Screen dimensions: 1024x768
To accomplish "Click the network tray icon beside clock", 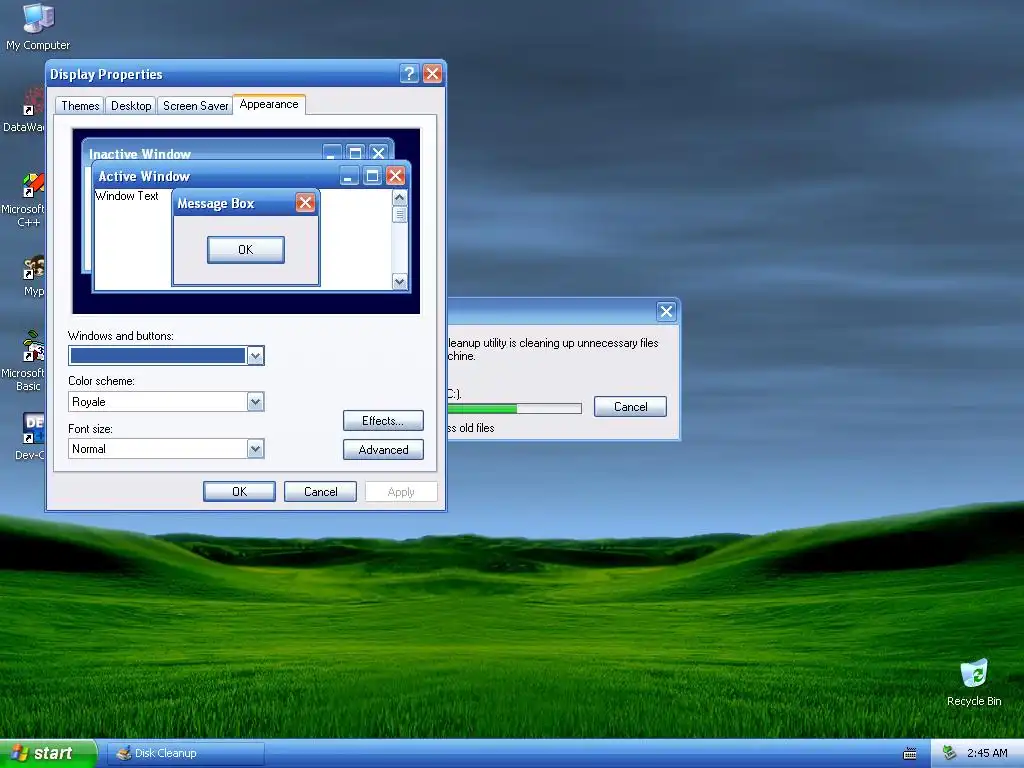I will [x=950, y=753].
